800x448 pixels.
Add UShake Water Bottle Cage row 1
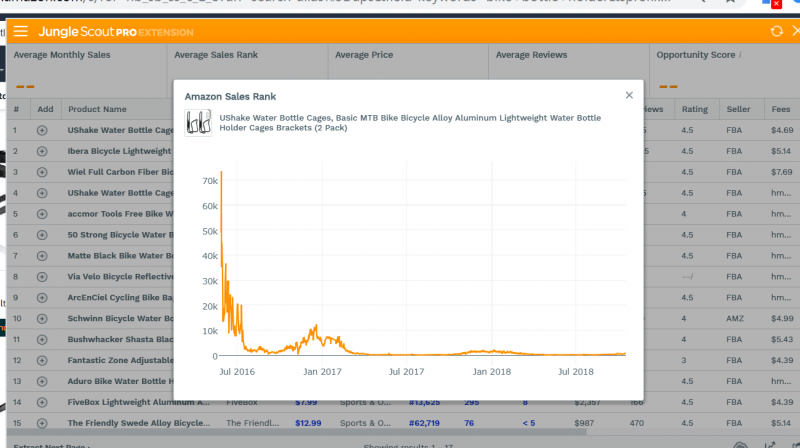click(42, 130)
